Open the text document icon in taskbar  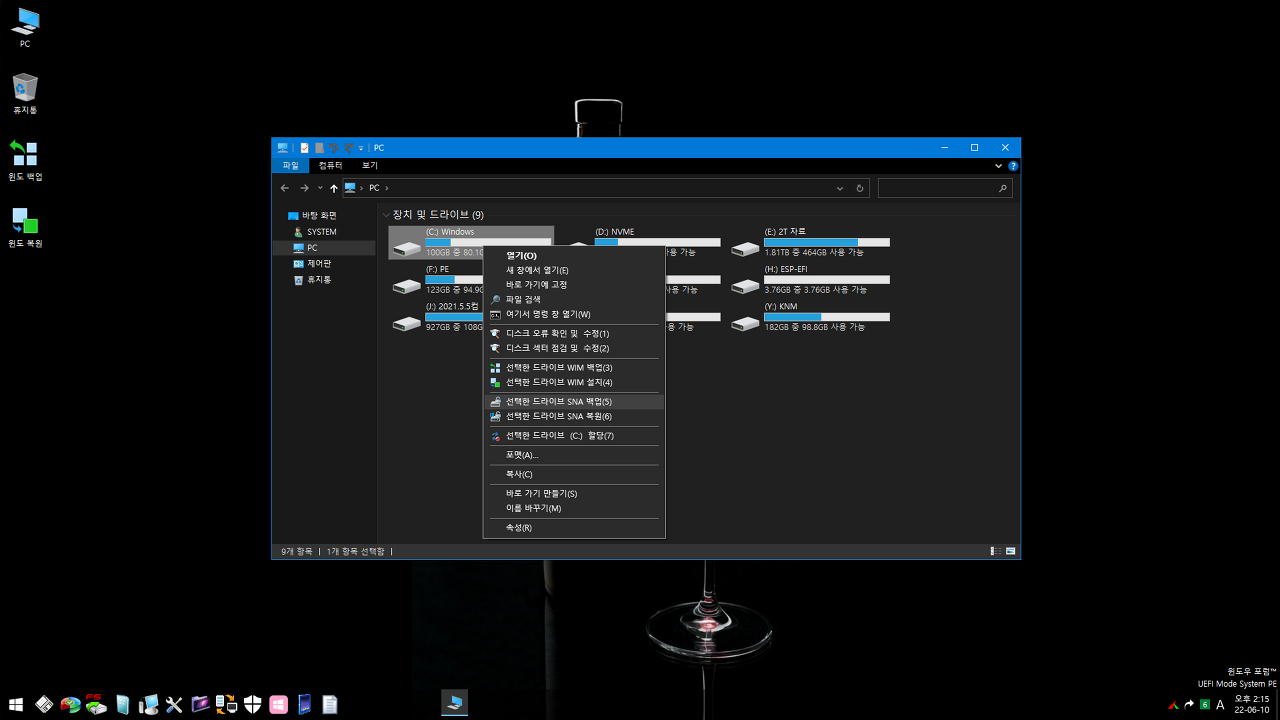pyautogui.click(x=330, y=704)
